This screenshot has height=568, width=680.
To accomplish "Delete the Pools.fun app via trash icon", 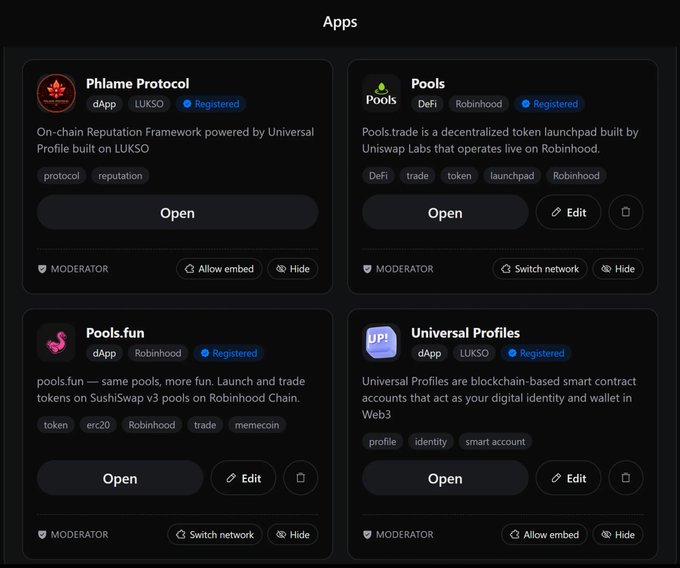I will [x=301, y=478].
